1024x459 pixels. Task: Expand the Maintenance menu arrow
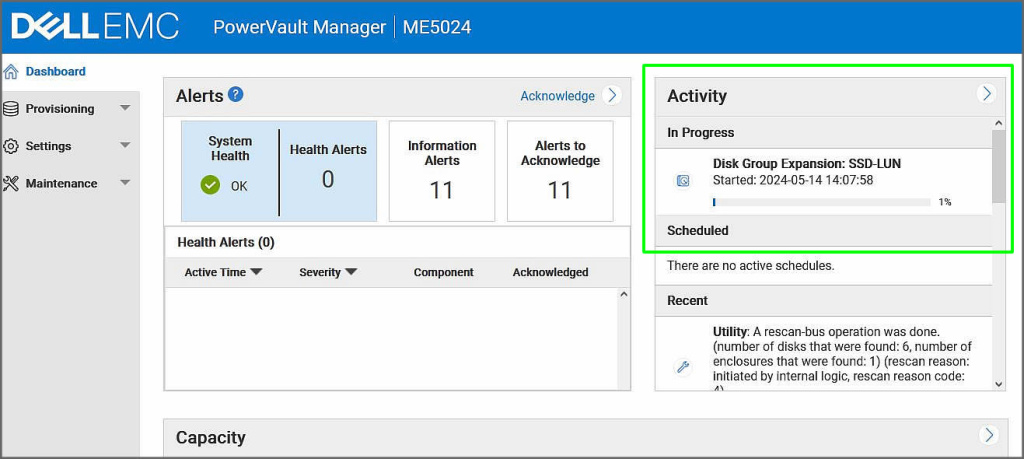125,182
